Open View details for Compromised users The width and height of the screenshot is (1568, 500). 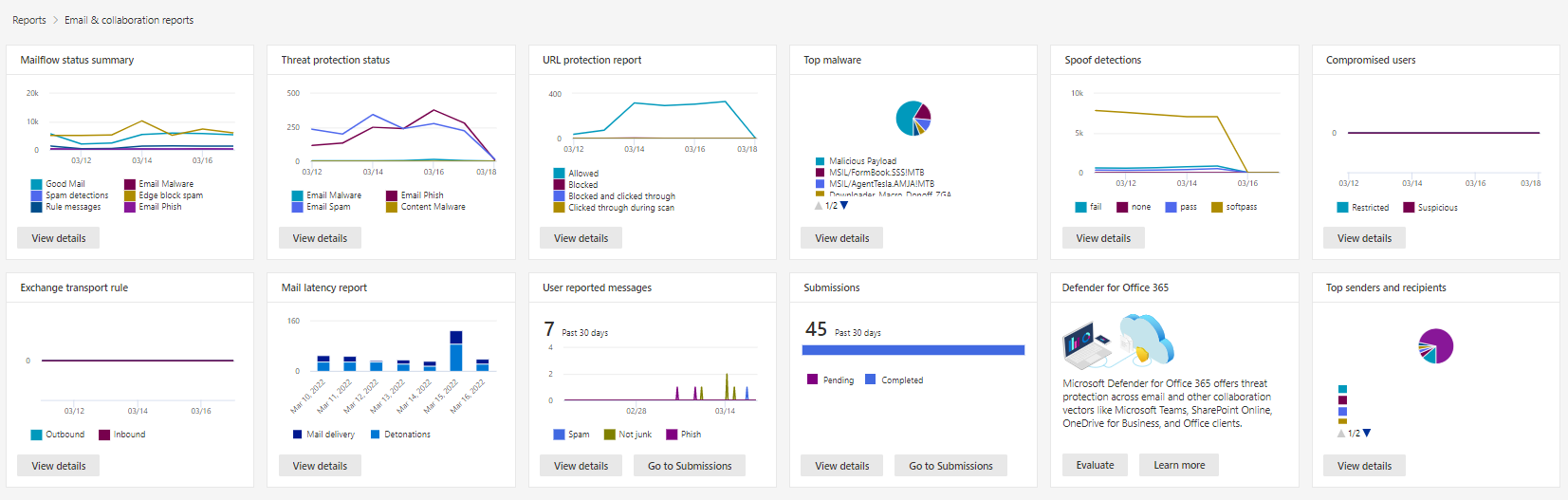click(1364, 238)
